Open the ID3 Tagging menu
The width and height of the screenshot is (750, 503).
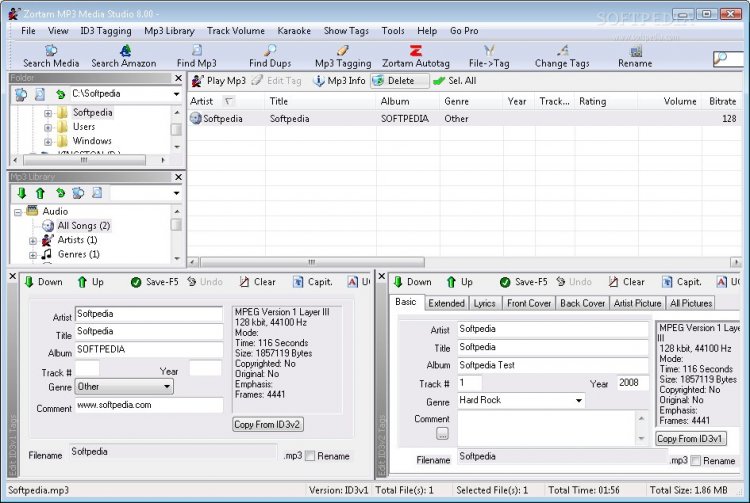coord(106,31)
